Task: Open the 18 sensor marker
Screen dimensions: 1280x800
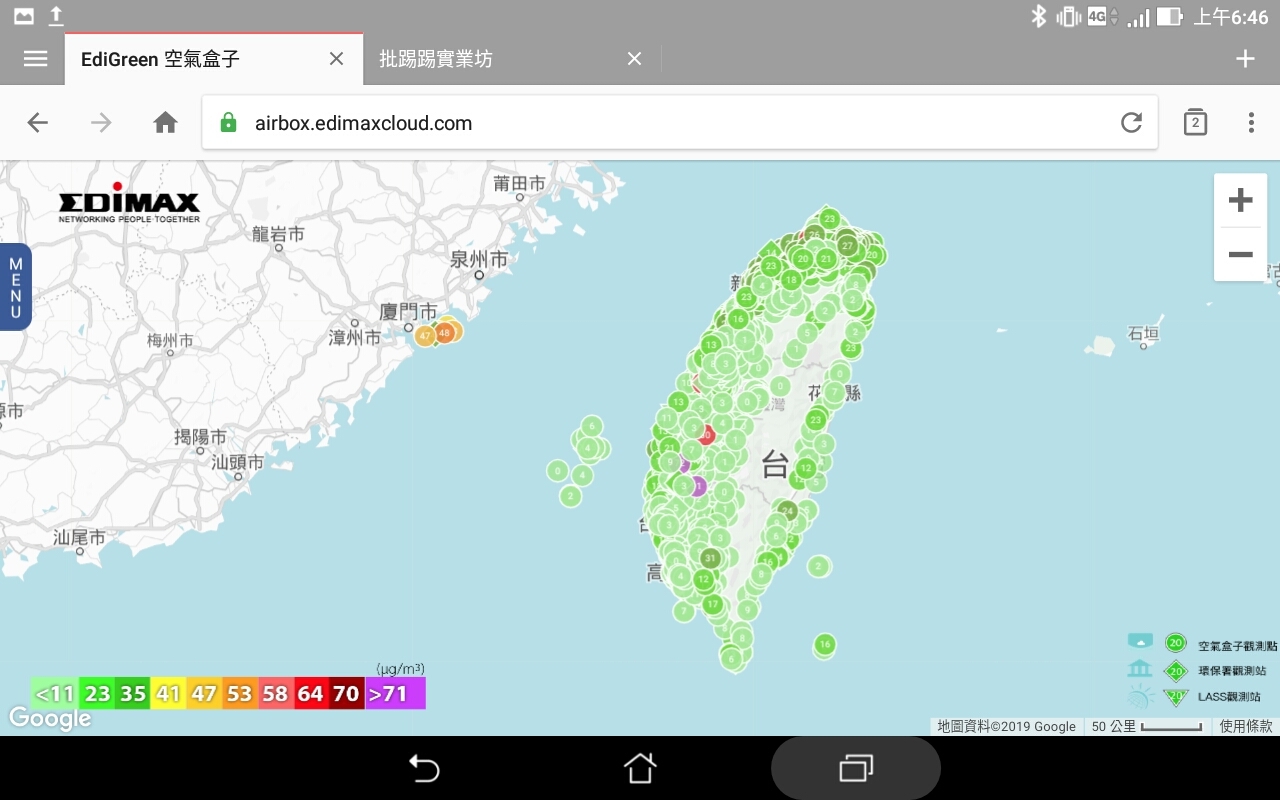Action: [x=791, y=280]
